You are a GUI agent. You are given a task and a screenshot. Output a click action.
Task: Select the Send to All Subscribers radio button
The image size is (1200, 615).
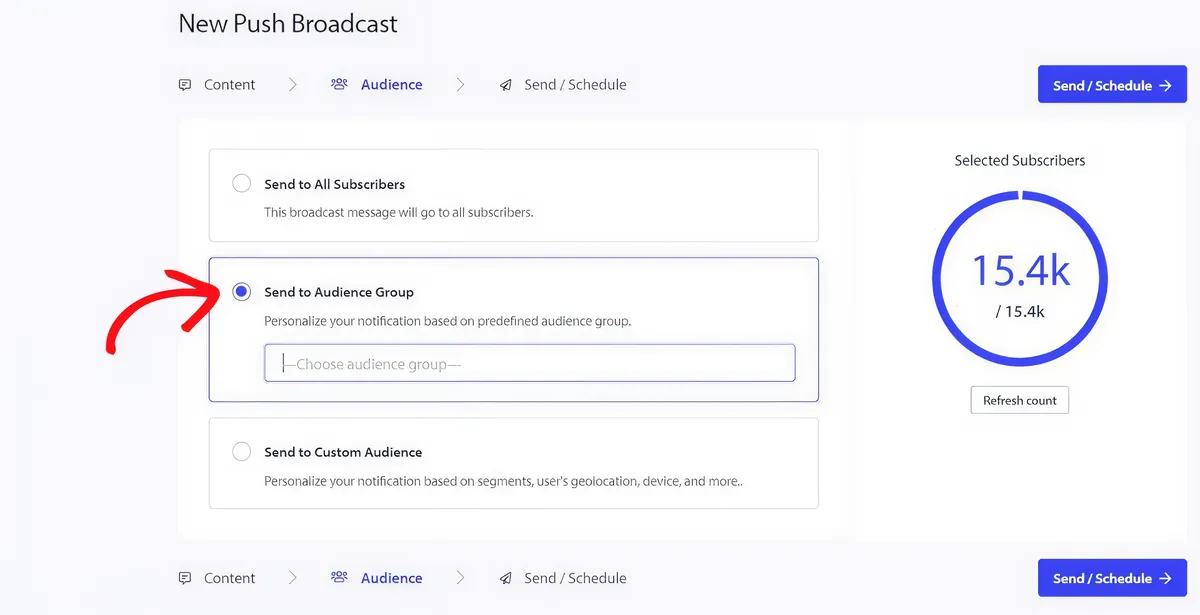point(241,184)
